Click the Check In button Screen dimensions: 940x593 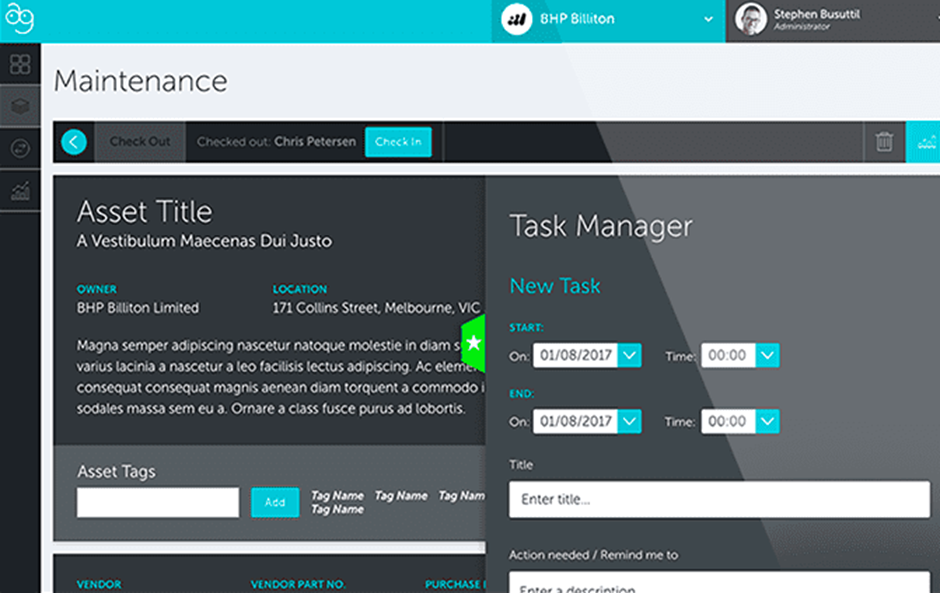tap(398, 142)
